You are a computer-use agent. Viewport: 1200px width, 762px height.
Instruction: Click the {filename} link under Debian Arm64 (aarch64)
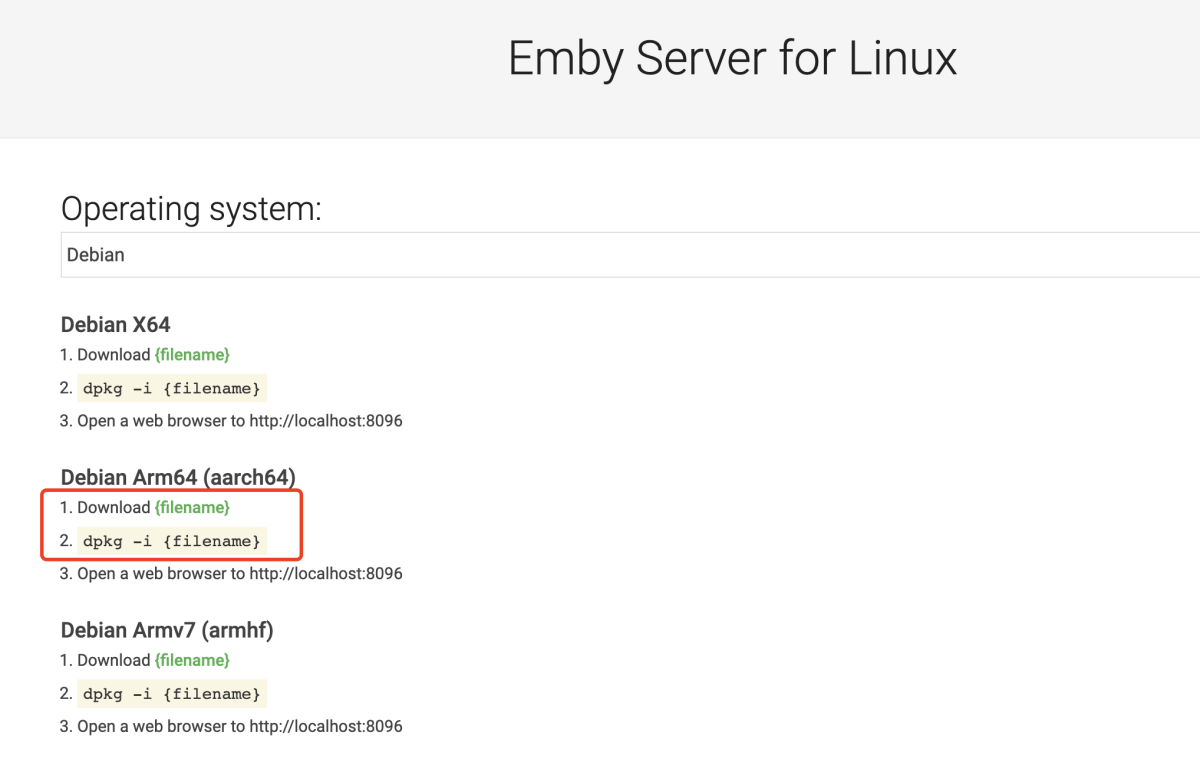coord(192,508)
